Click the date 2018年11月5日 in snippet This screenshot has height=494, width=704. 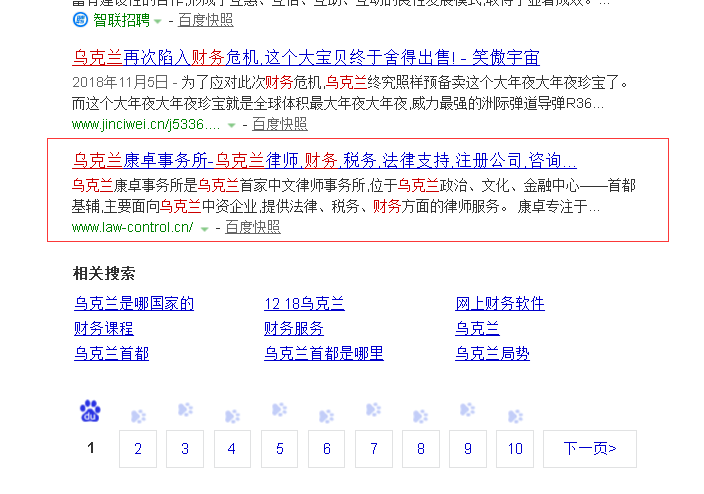click(x=120, y=83)
